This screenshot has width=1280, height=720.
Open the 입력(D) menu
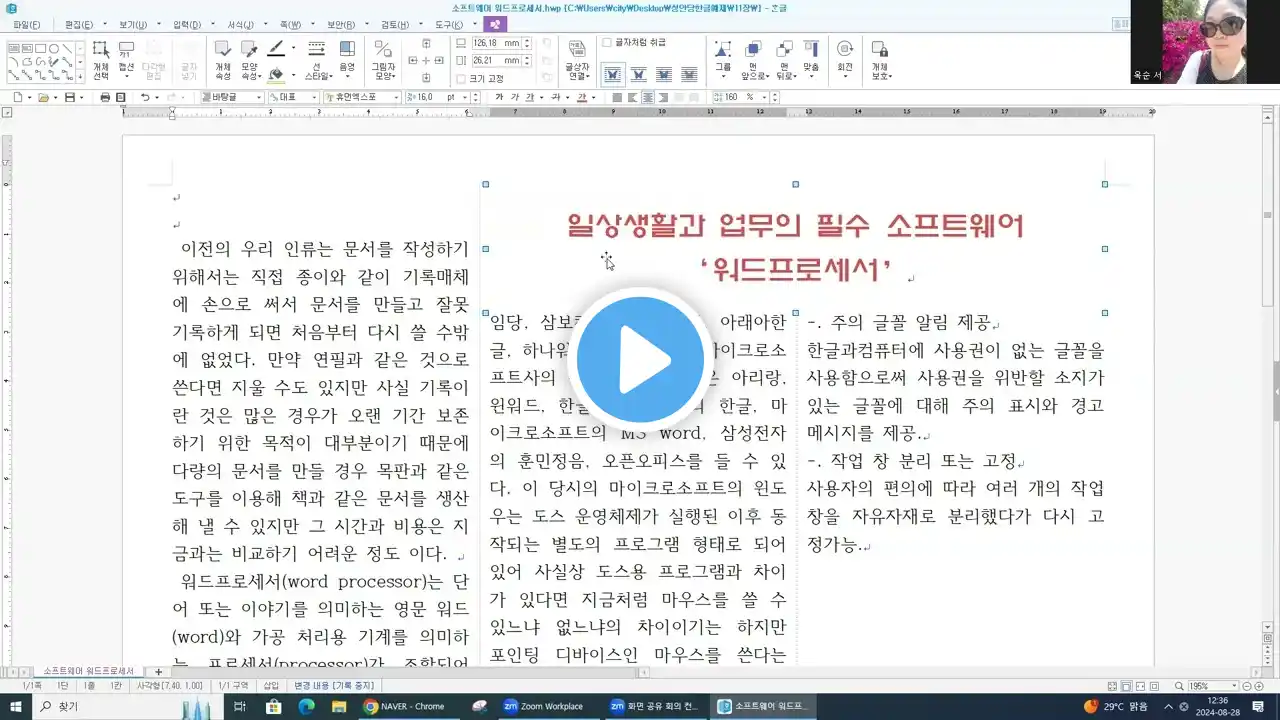point(187,24)
